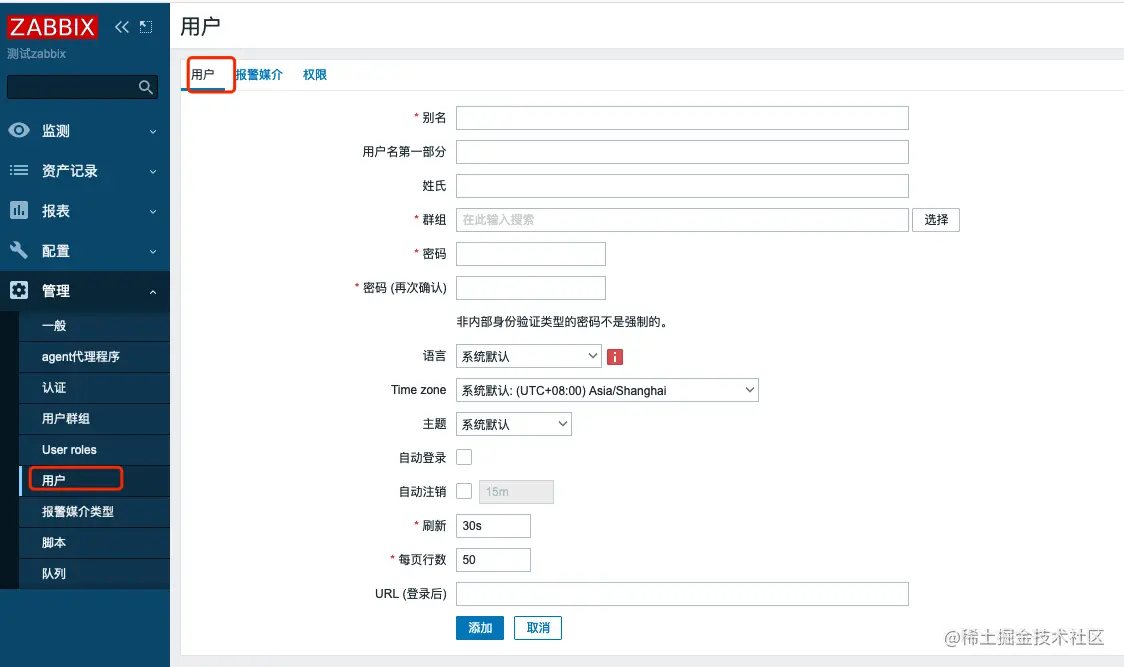Switch to the 报警媒介 tab
Image resolution: width=1124 pixels, height=667 pixels.
click(259, 75)
